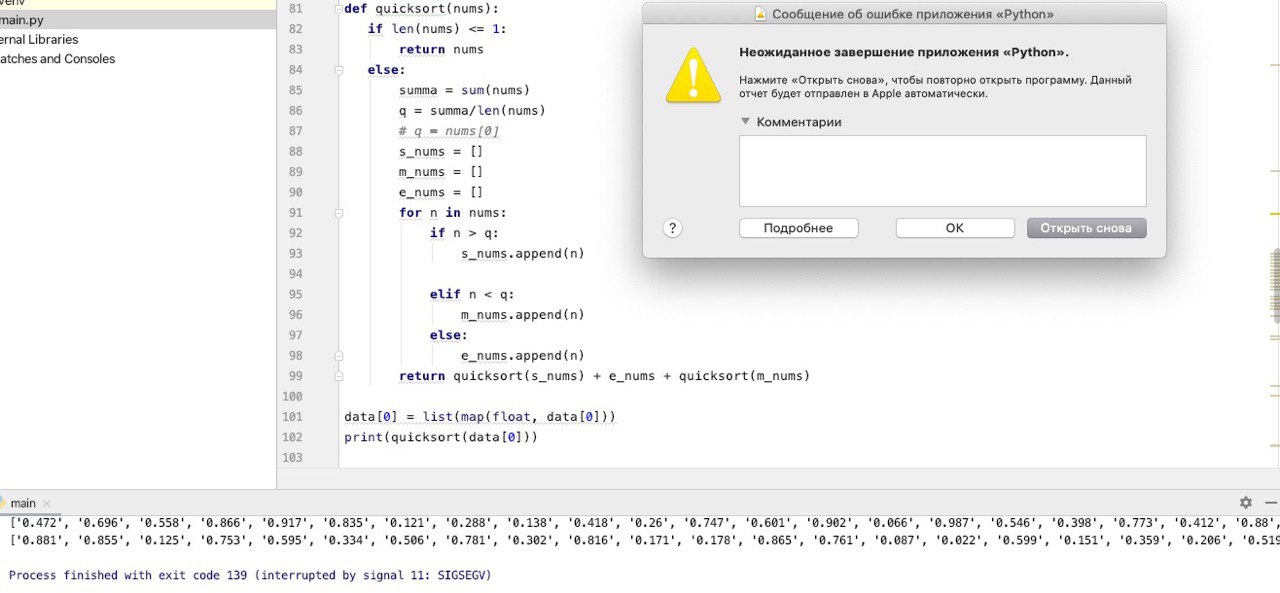The width and height of the screenshot is (1280, 593).
Task: Click line number 101 in the gutter
Action: (x=293, y=417)
